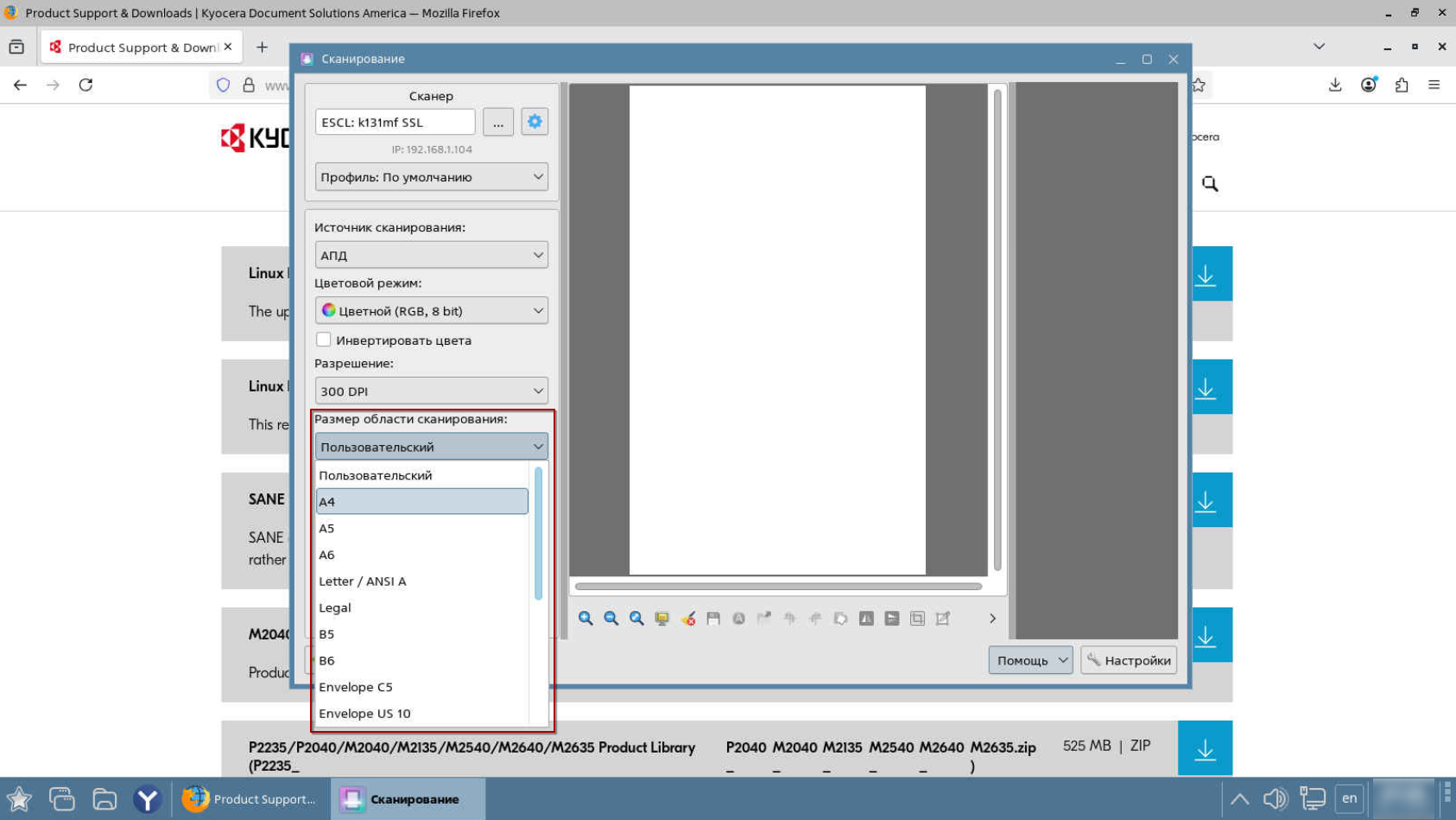Enable the Инвертировать цвета checkbox
This screenshot has width=1456, height=820.
(x=324, y=340)
